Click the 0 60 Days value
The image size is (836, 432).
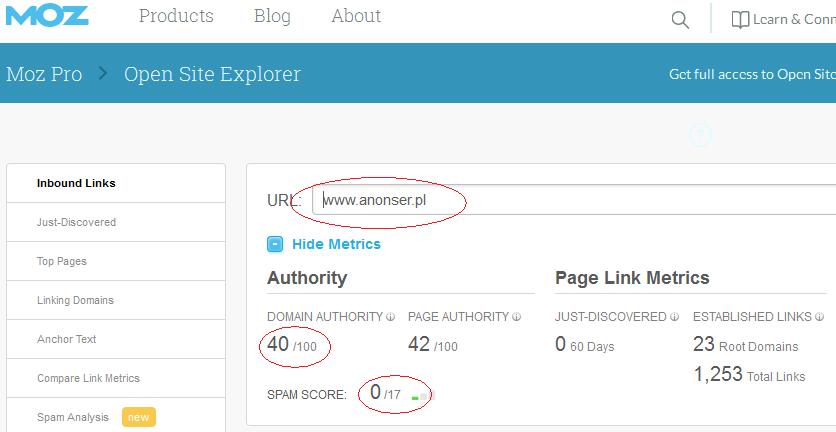coord(584,345)
